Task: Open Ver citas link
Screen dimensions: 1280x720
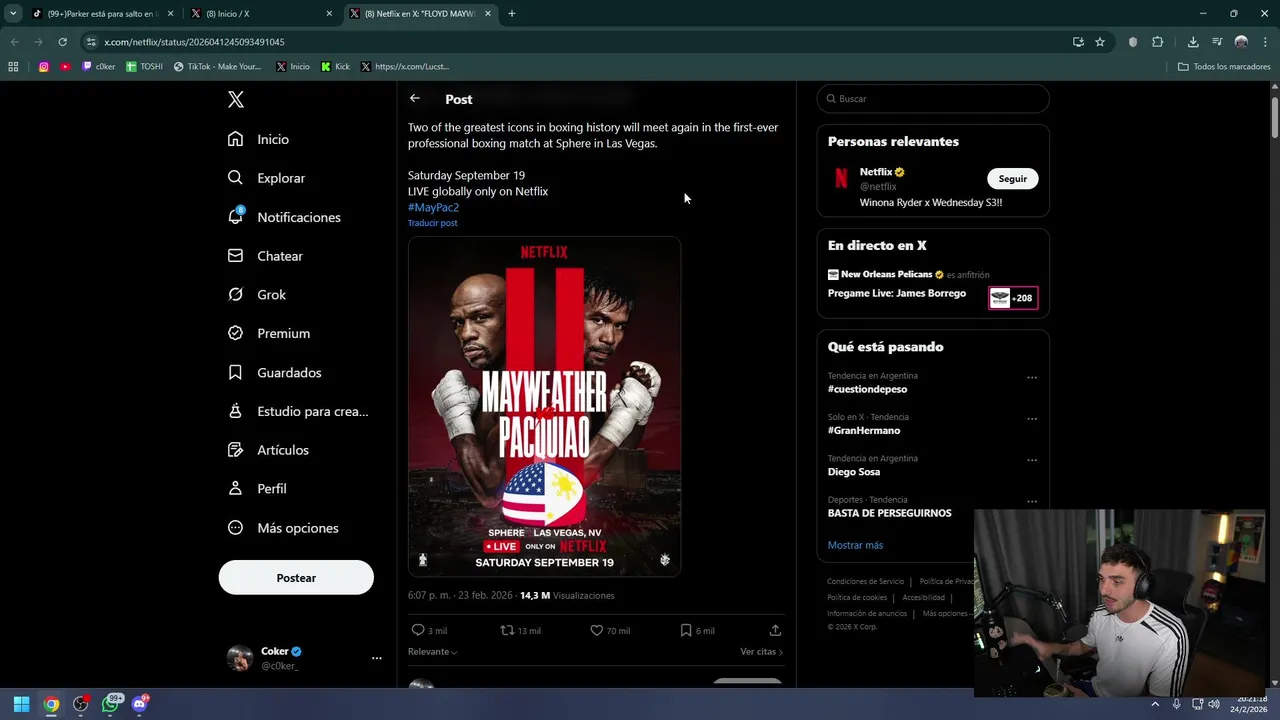Action: [x=761, y=652]
